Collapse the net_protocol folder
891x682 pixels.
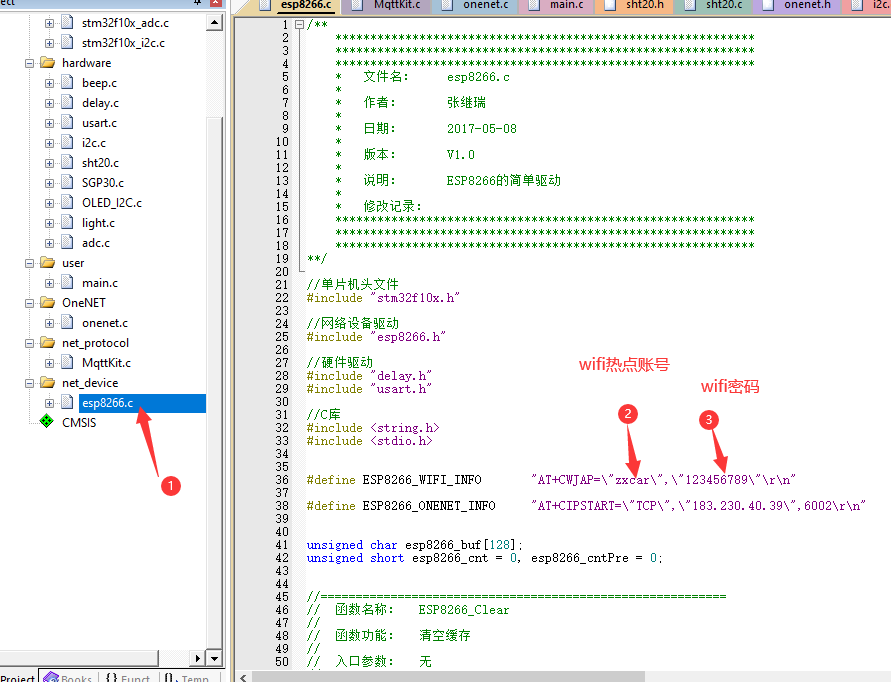(x=30, y=343)
